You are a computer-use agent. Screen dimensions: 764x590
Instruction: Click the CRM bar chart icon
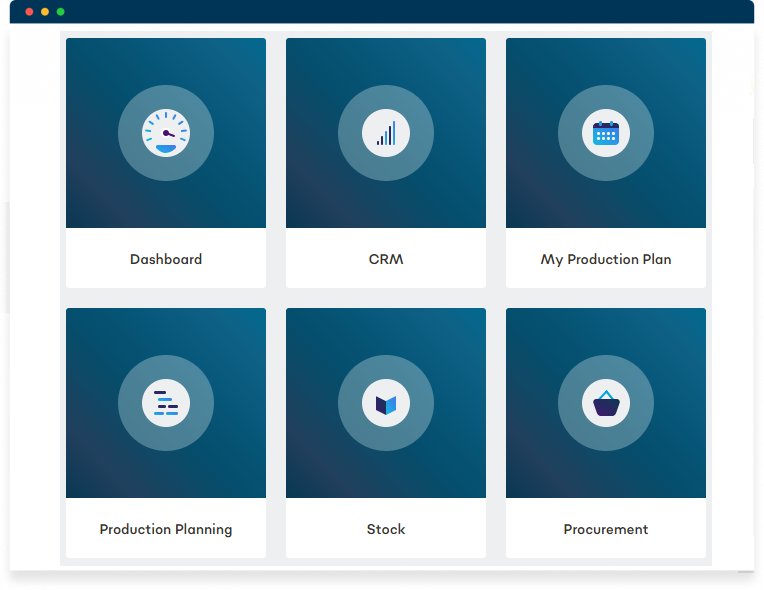[386, 133]
